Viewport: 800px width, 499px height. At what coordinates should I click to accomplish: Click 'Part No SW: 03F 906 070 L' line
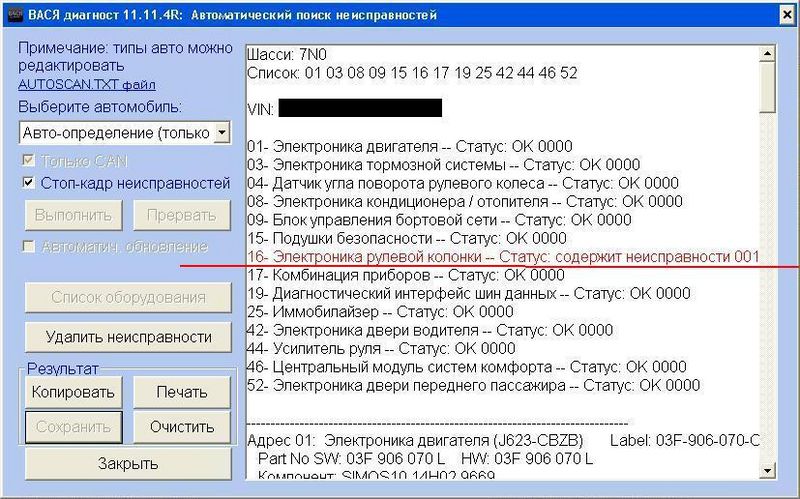[x=426, y=459]
